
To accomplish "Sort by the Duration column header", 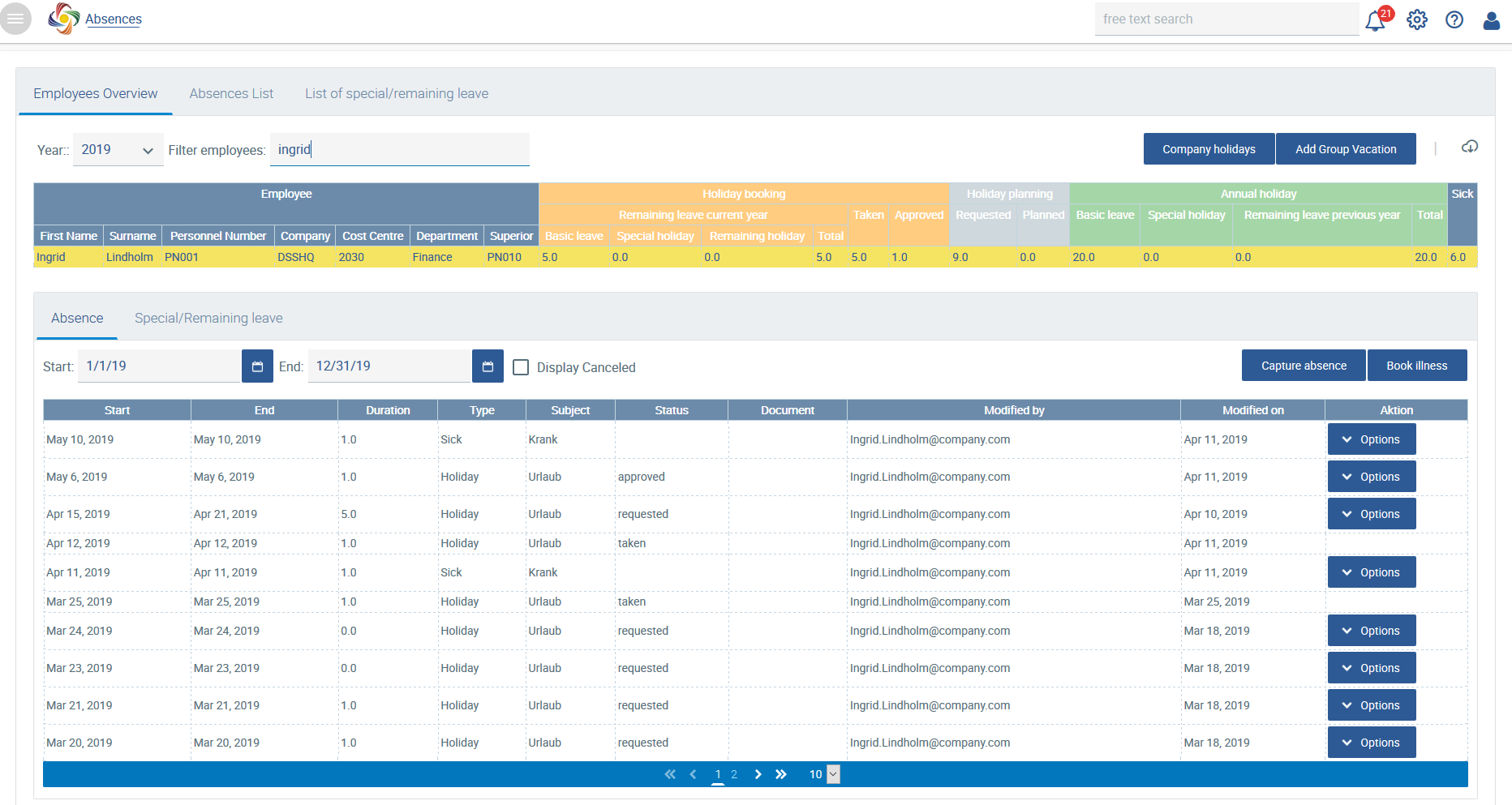I will 388,410.
